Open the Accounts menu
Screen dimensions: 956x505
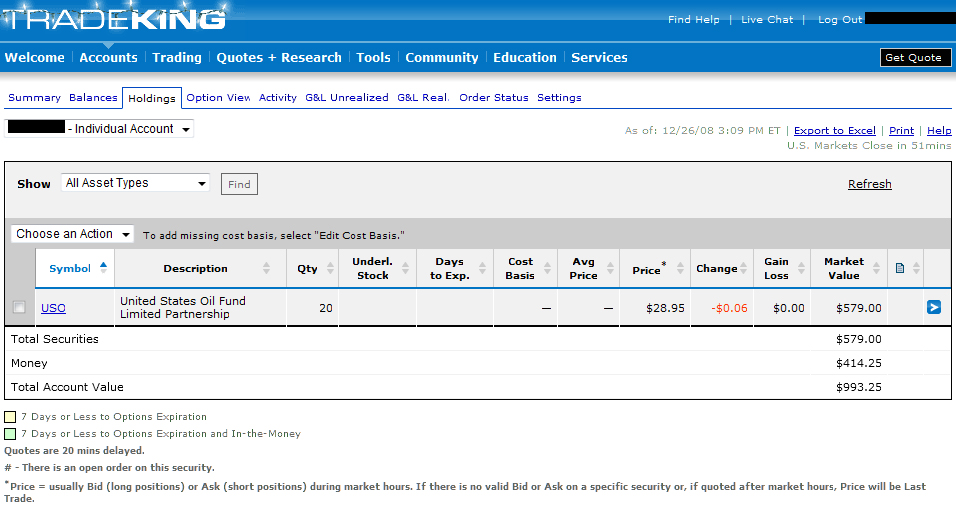(x=109, y=57)
